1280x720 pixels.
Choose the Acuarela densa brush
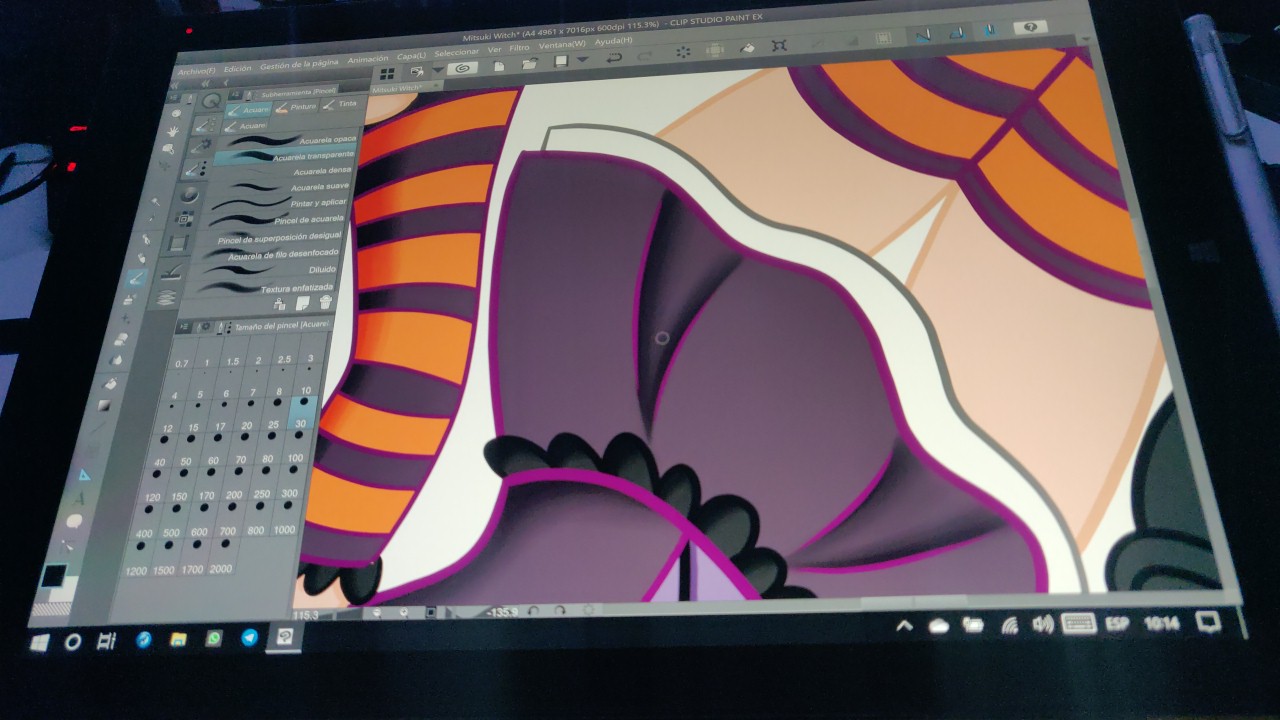(x=282, y=171)
